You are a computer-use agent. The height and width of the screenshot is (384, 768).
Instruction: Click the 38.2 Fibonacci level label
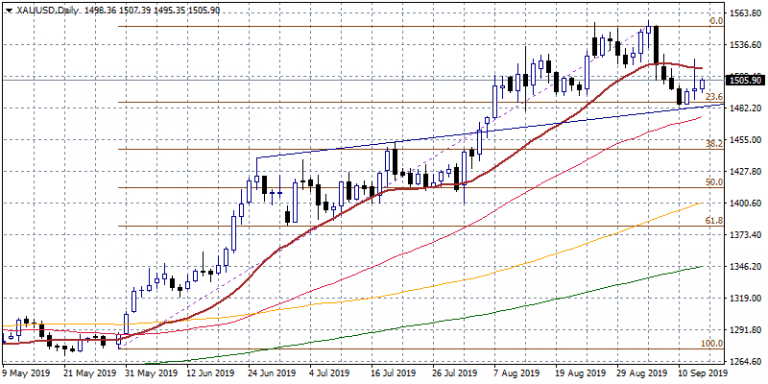tap(715, 144)
